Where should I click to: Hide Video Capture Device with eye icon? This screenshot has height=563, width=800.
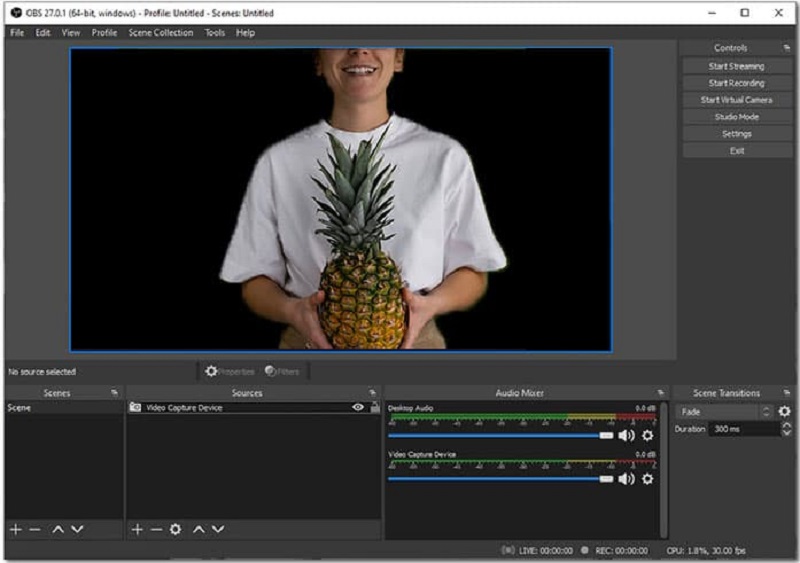(x=358, y=408)
